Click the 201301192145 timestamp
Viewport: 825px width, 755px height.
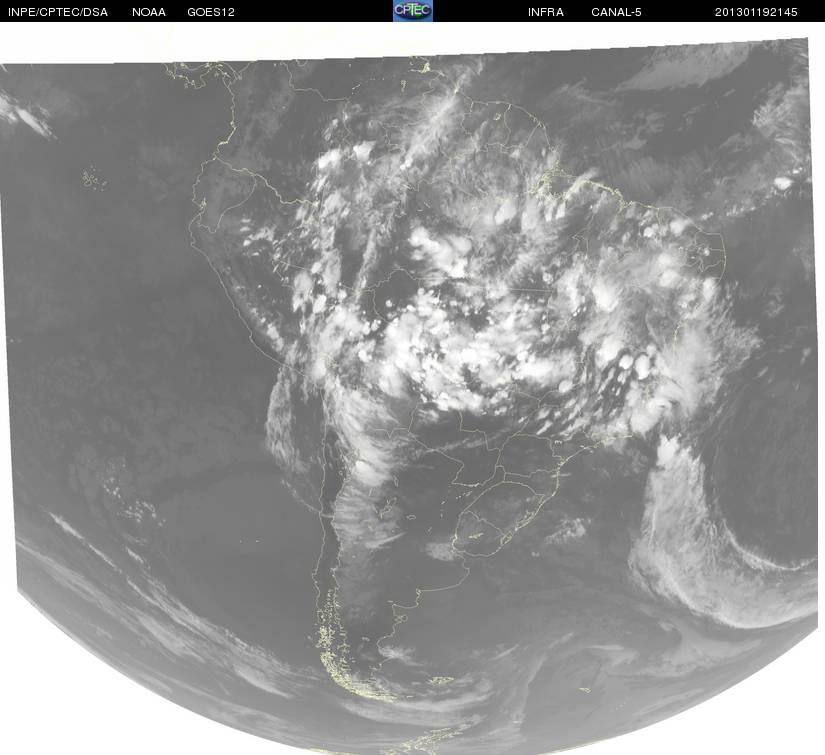click(x=756, y=12)
